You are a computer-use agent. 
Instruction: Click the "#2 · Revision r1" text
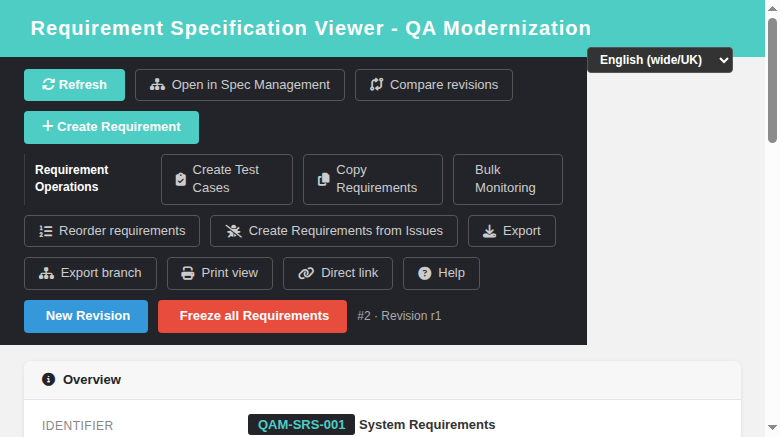coord(399,316)
